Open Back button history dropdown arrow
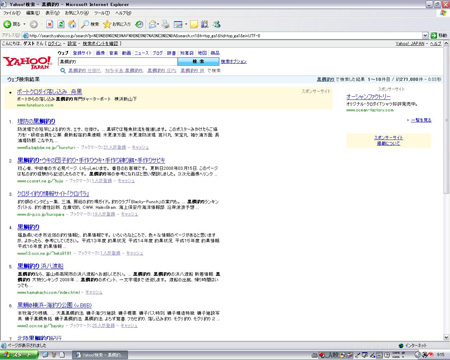Image resolution: width=450 pixels, height=360 pixels. tap(24, 24)
